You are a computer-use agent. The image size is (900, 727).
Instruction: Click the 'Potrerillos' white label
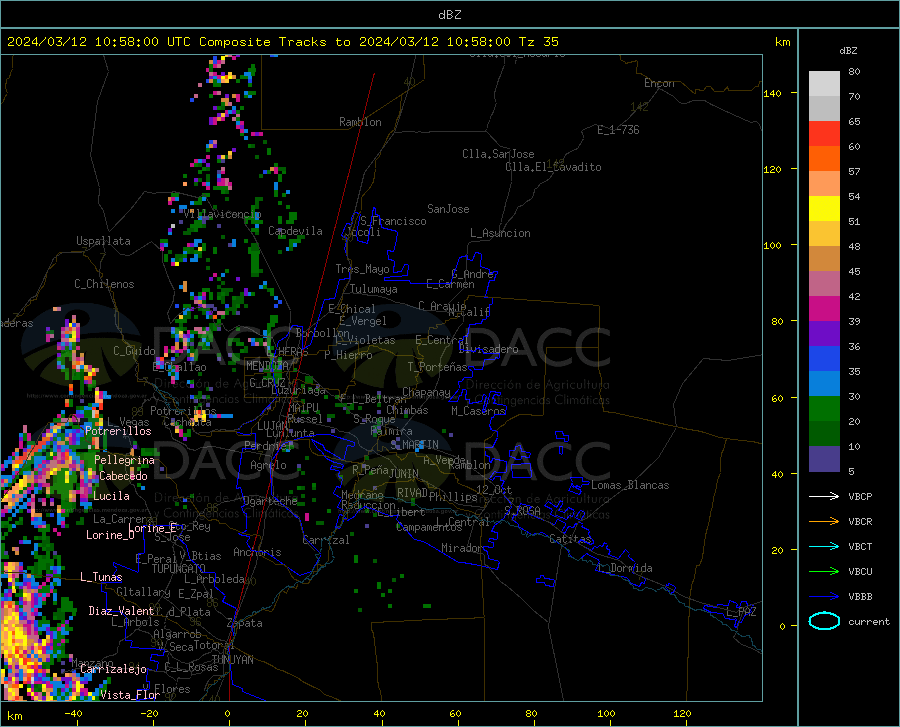tap(118, 431)
